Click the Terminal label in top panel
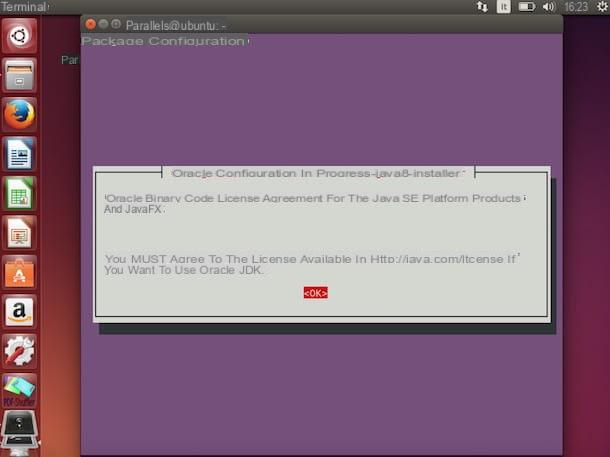610x457 pixels. coord(24,7)
